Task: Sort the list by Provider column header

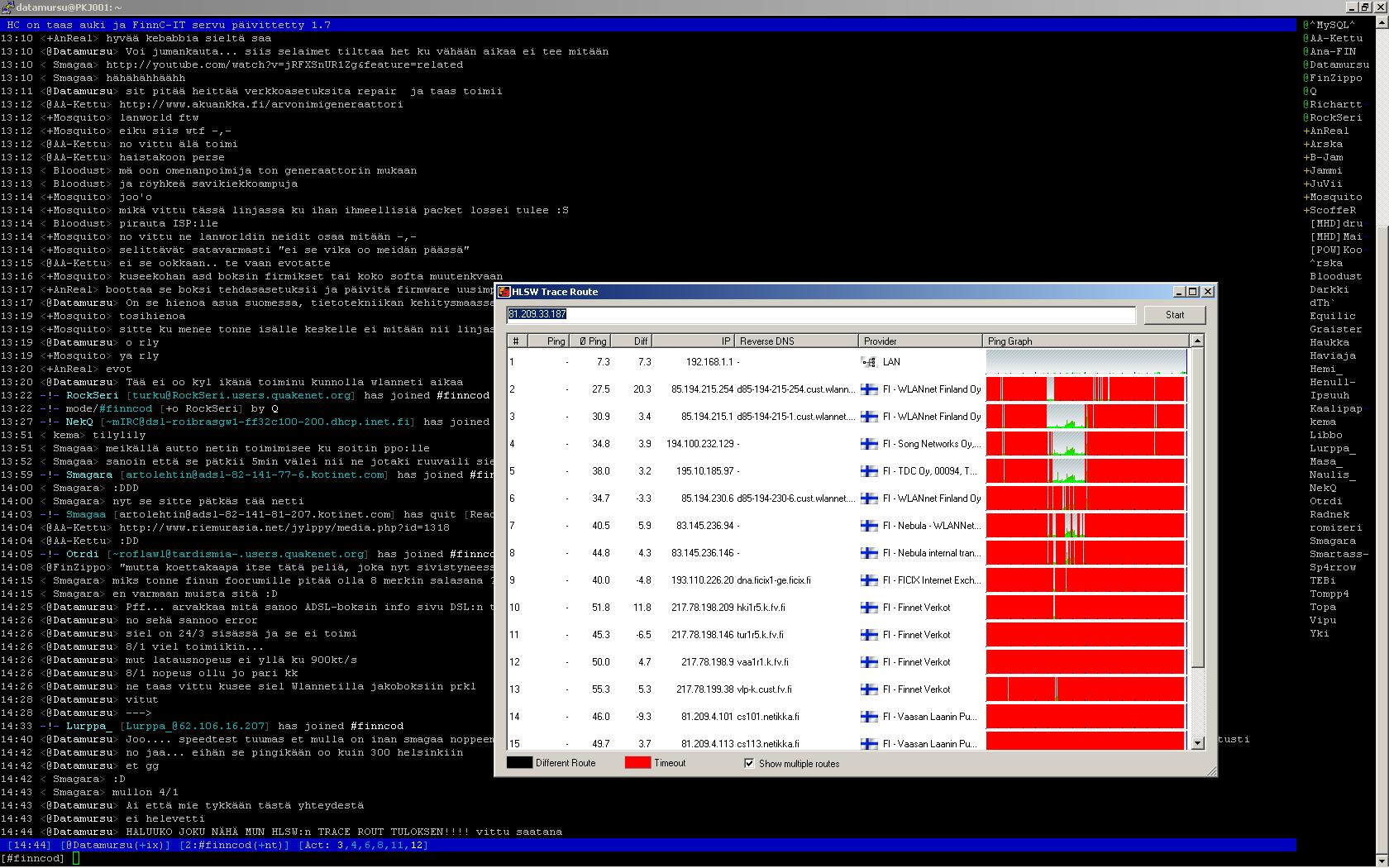Action: point(919,341)
